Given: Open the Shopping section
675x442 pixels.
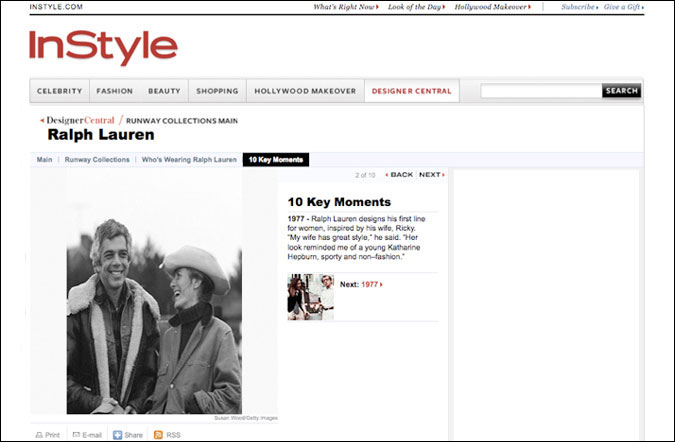Looking at the screenshot, I should [x=217, y=91].
